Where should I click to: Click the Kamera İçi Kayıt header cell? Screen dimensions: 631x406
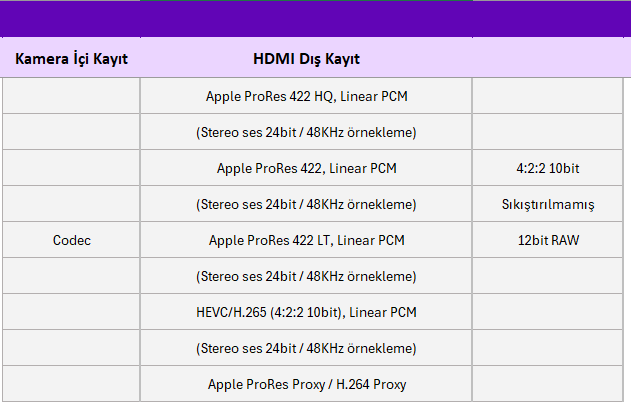(71, 59)
